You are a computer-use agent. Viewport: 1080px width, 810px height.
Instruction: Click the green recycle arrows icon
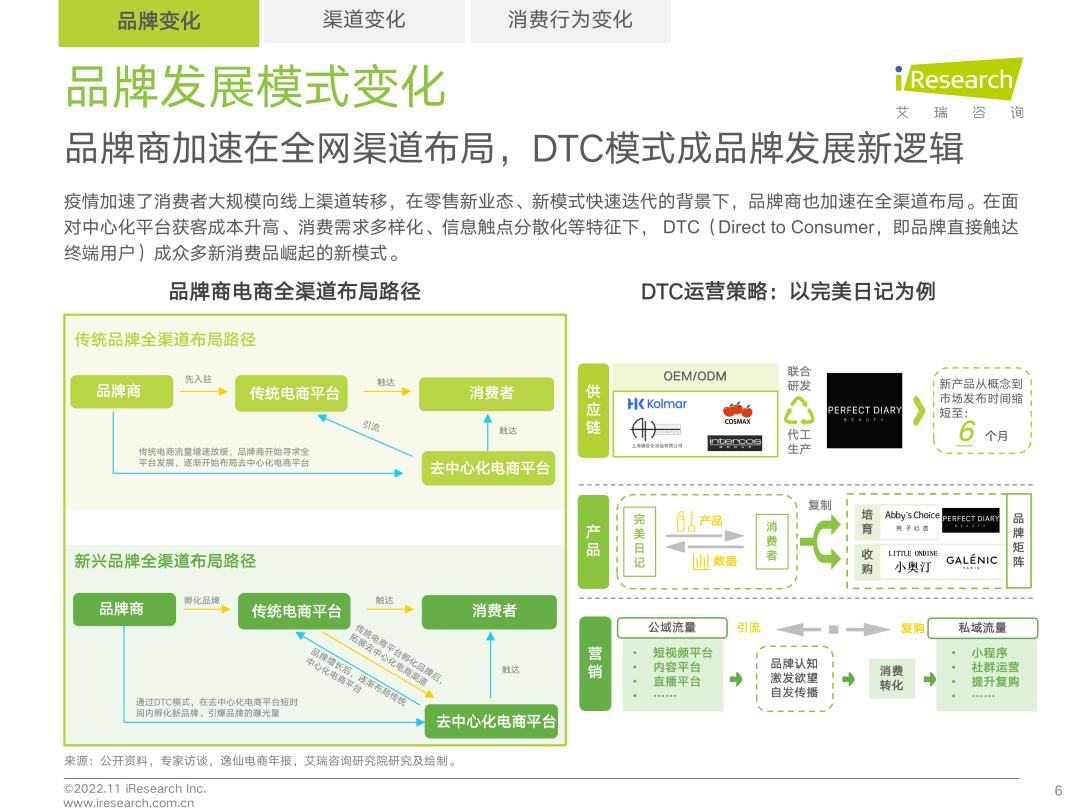pyautogui.click(x=799, y=412)
